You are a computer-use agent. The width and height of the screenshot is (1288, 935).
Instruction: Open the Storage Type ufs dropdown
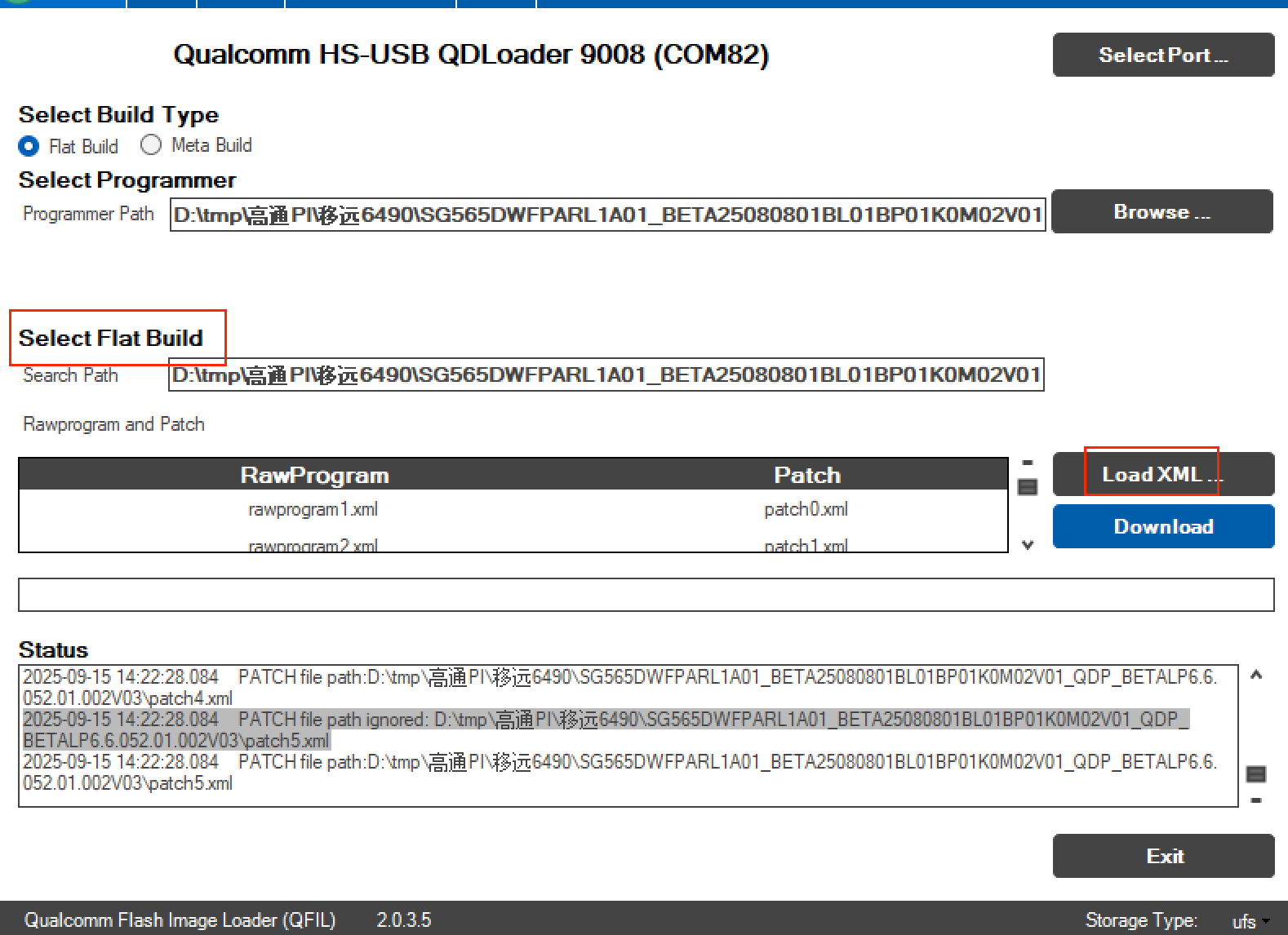click(x=1250, y=921)
